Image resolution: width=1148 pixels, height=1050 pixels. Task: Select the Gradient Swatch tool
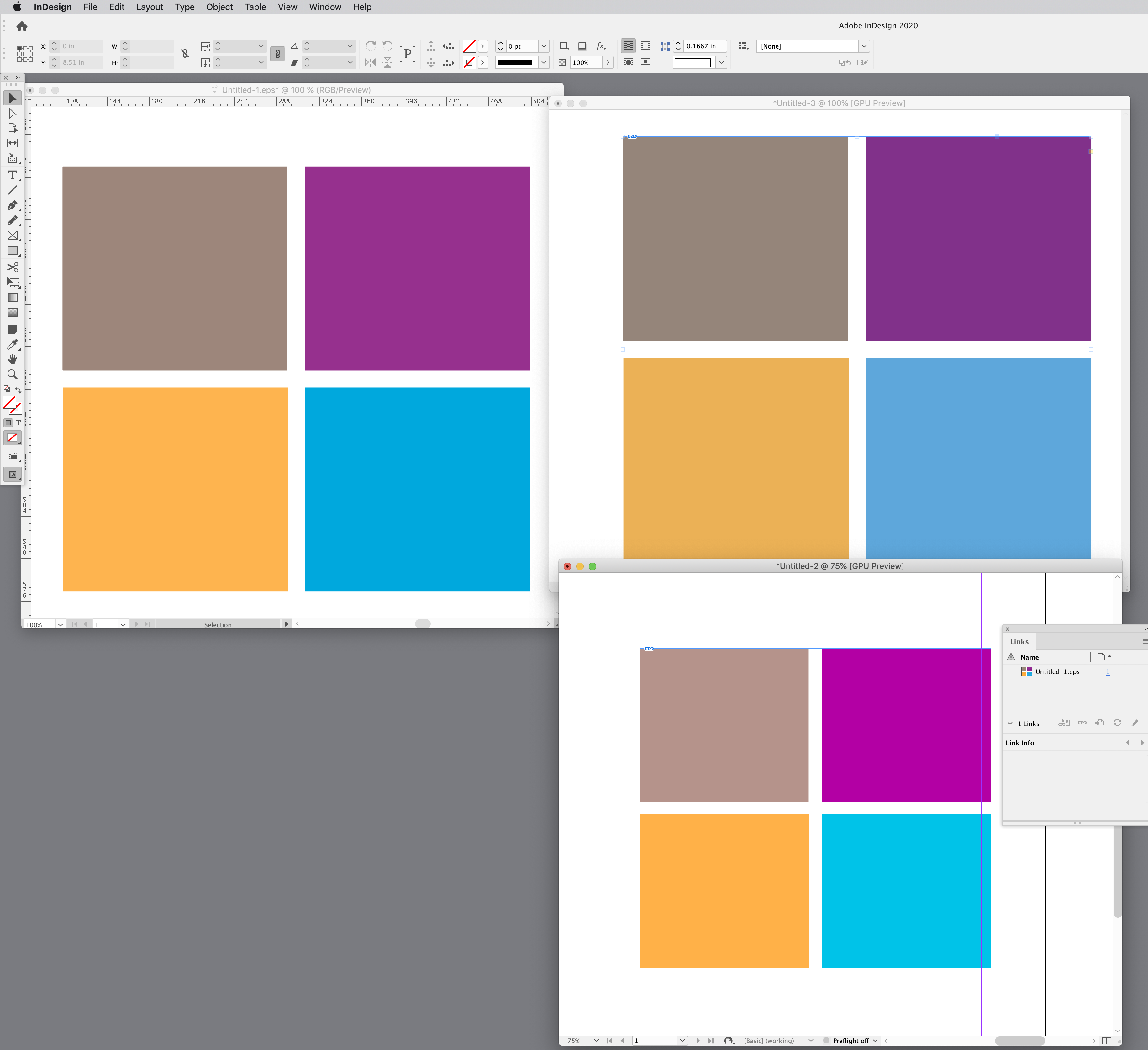(x=13, y=297)
